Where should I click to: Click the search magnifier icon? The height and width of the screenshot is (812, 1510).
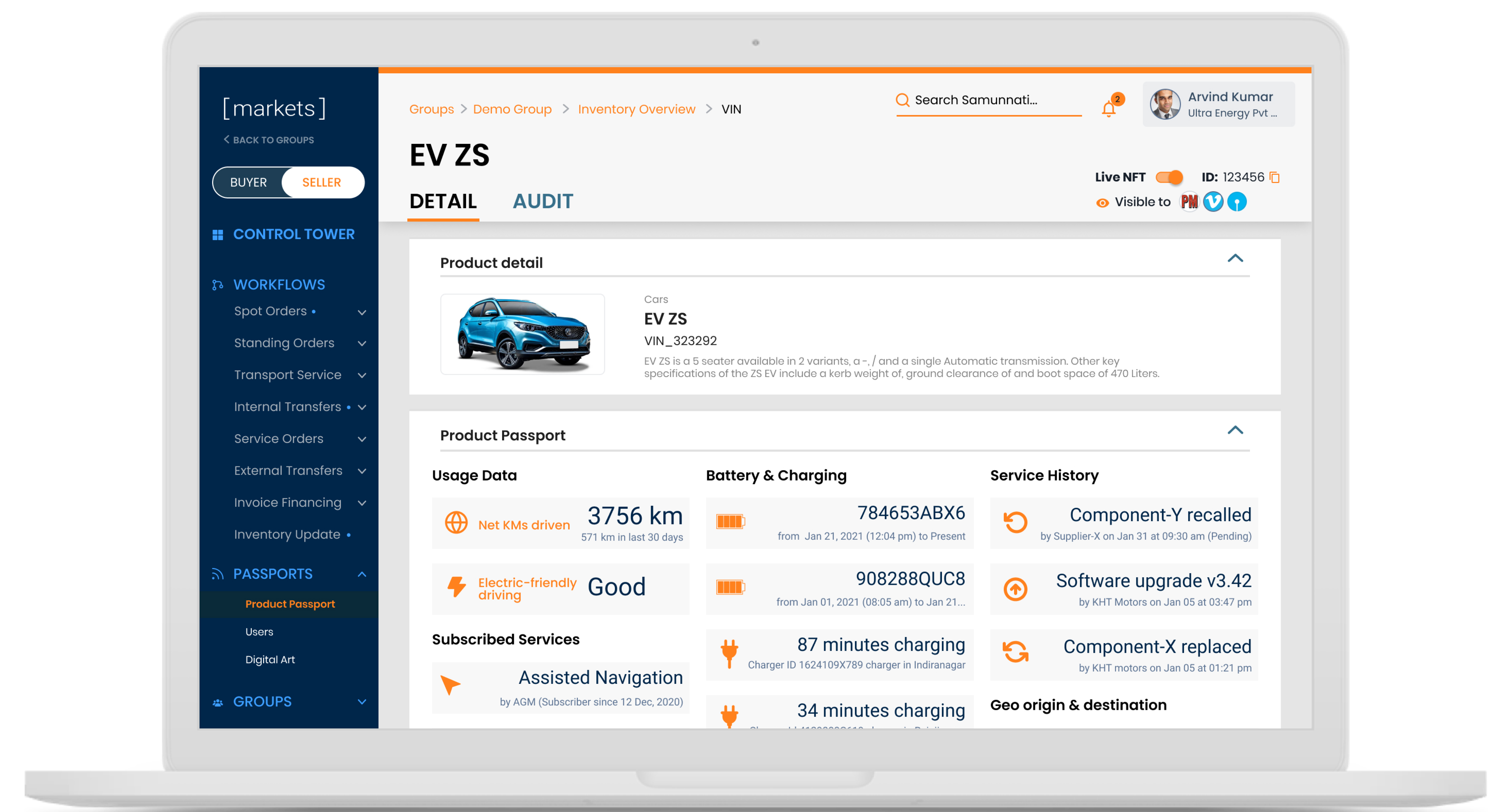click(903, 100)
